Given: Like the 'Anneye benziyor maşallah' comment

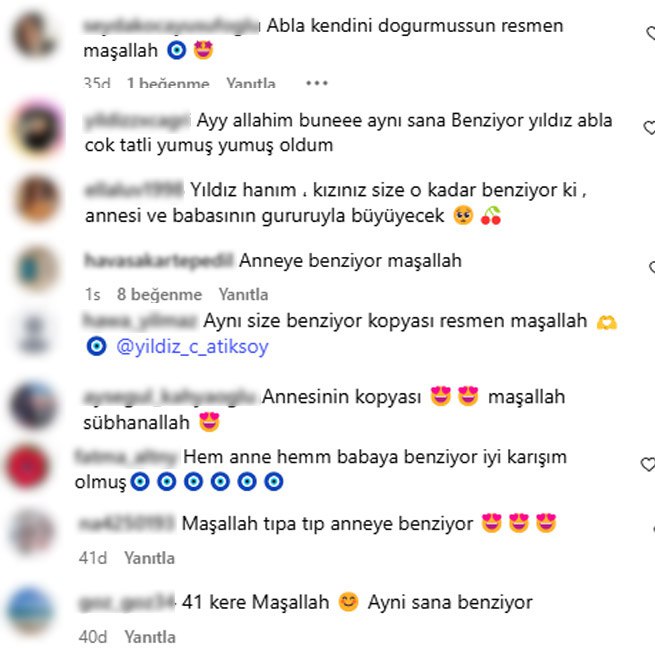Looking at the screenshot, I should pos(652,267).
